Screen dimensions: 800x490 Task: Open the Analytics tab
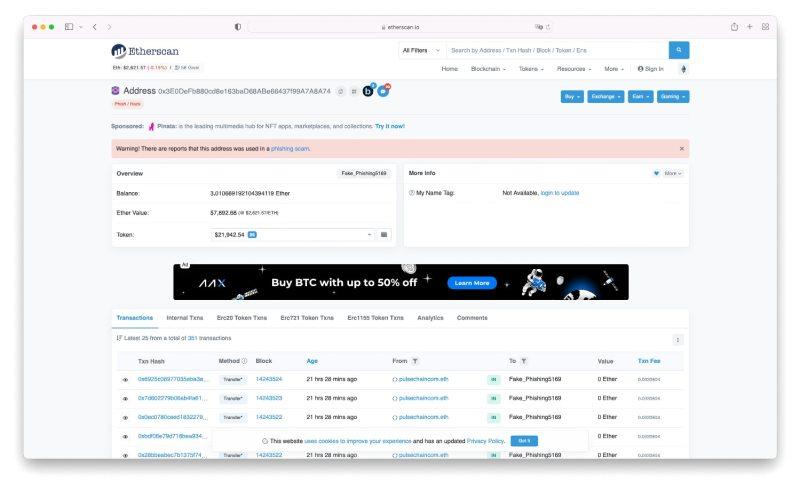pyautogui.click(x=430, y=318)
